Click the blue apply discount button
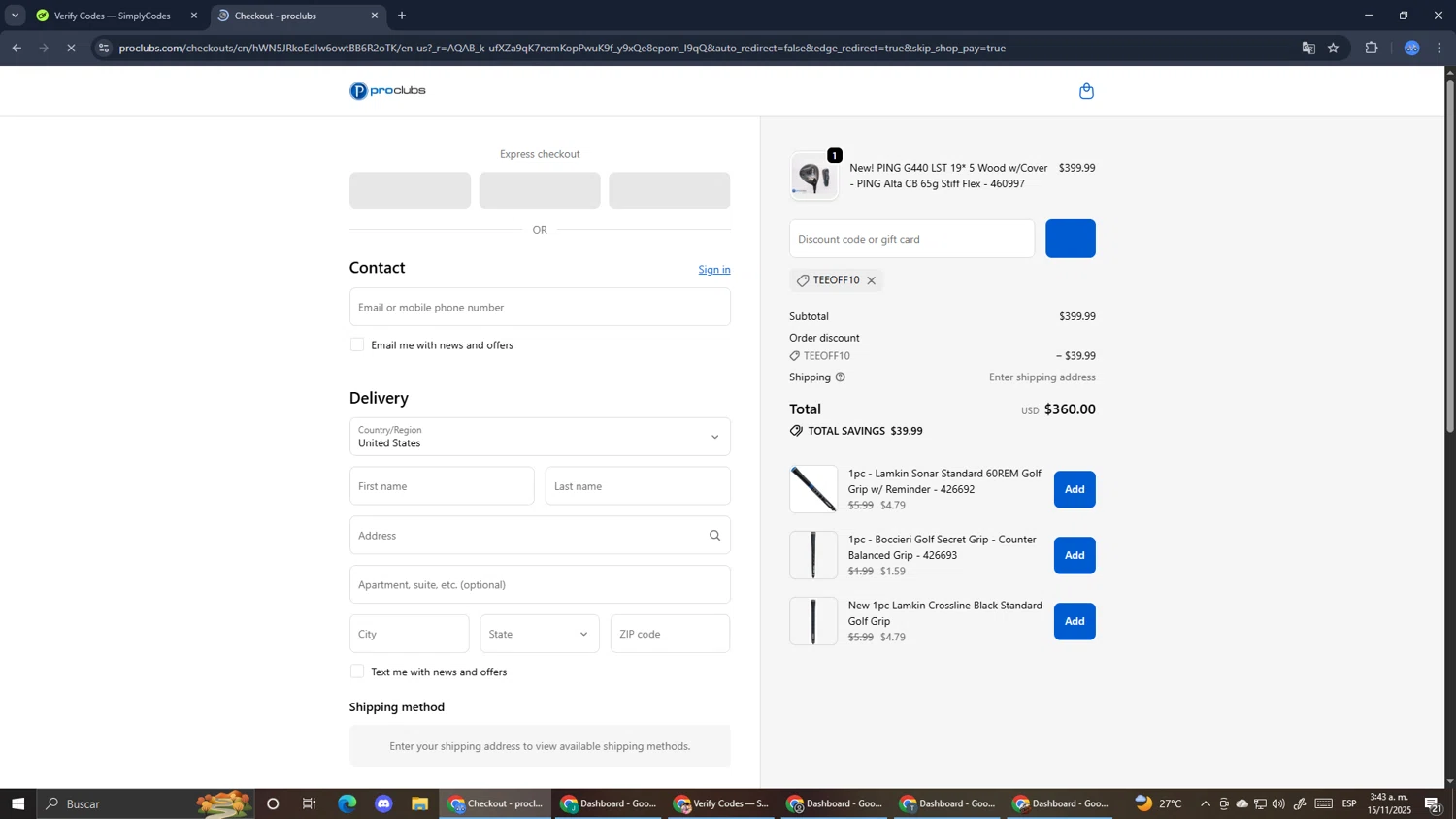 pos(1071,239)
